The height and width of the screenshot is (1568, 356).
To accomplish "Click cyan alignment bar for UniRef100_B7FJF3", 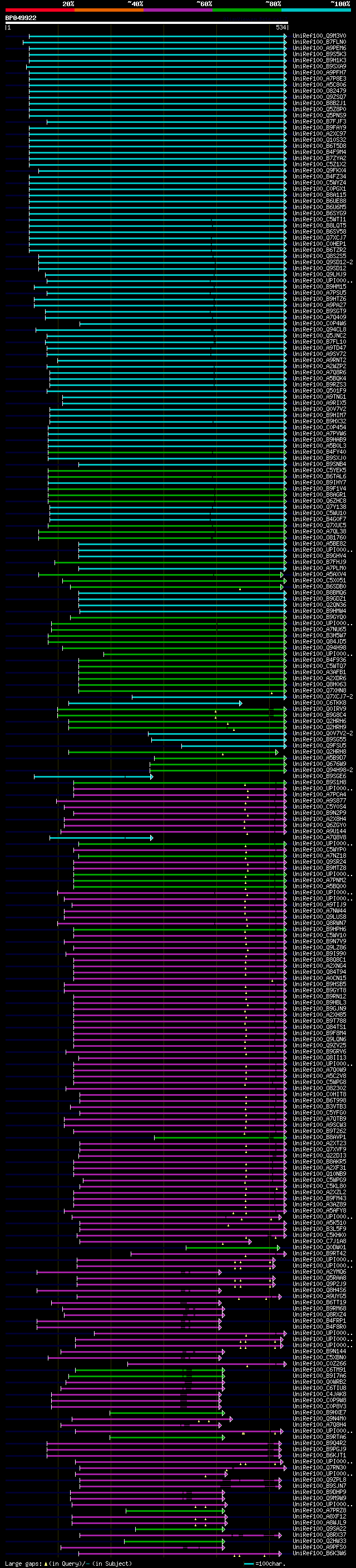I will coord(167,122).
